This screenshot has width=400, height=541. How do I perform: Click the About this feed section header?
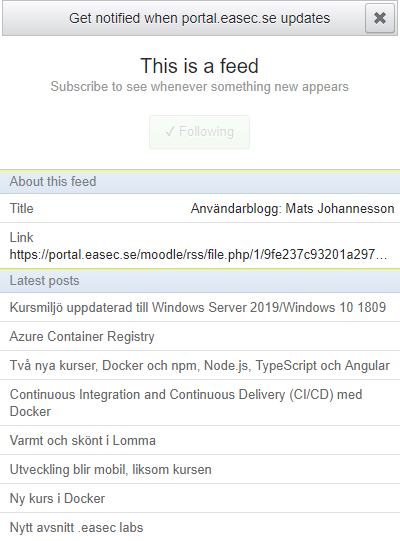click(x=200, y=181)
